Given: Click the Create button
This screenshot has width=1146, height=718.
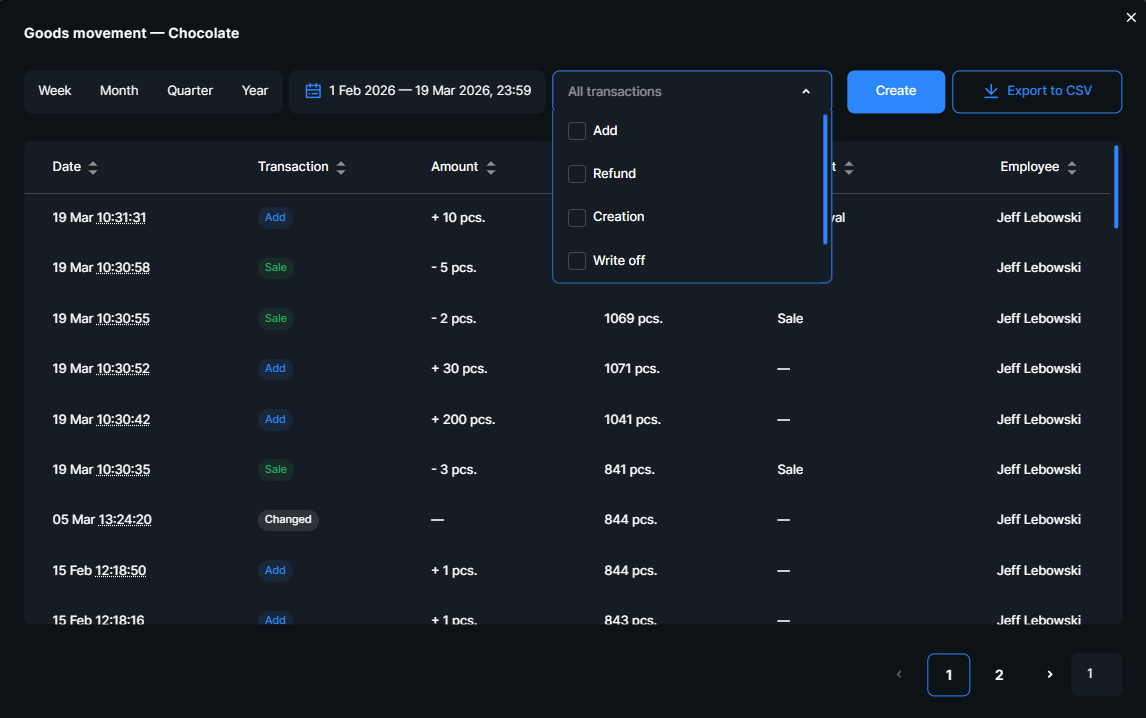Looking at the screenshot, I should (895, 91).
